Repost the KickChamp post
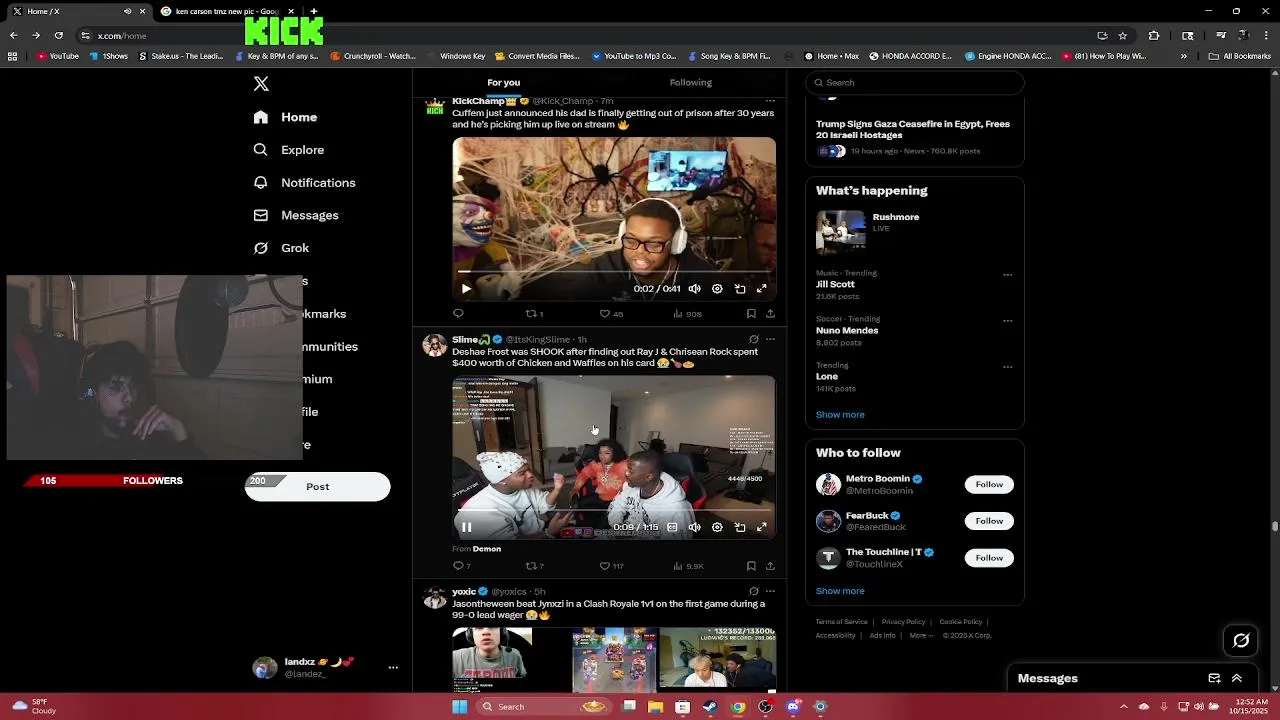Image resolution: width=1280 pixels, height=720 pixels. pos(535,314)
